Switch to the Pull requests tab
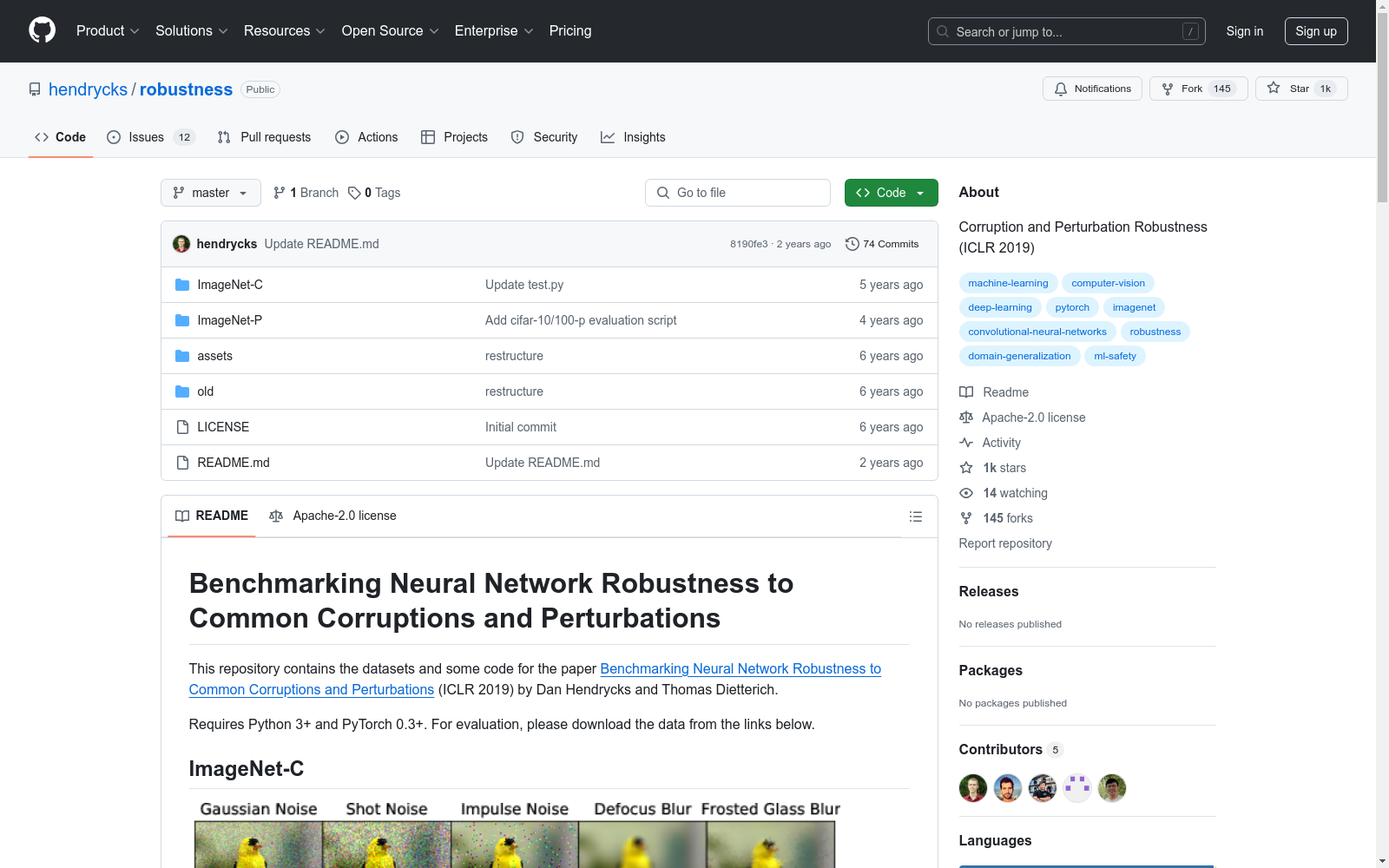1389x868 pixels. [264, 137]
